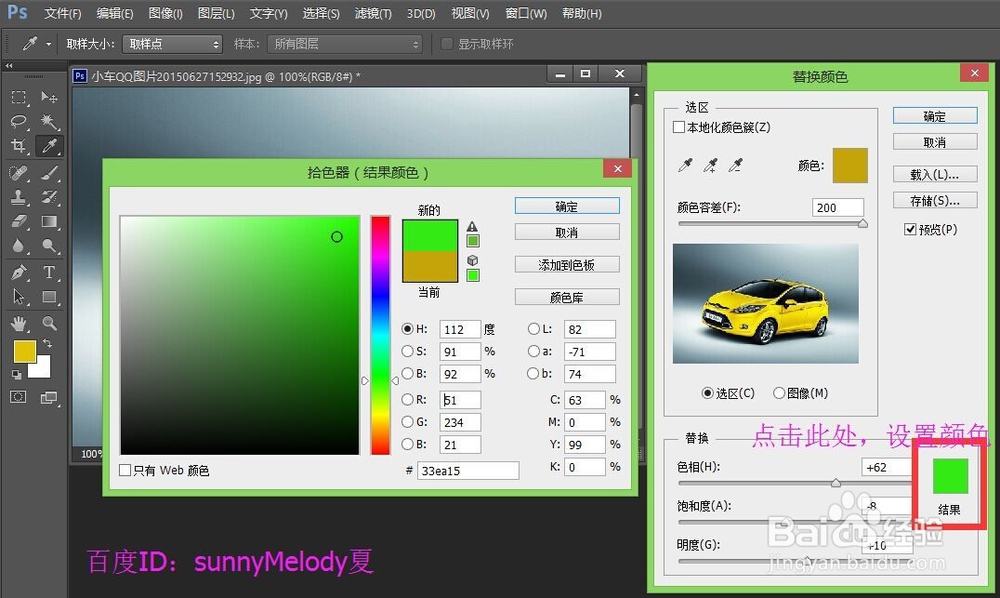Click Subtract from Sample eyedropper

click(x=736, y=165)
